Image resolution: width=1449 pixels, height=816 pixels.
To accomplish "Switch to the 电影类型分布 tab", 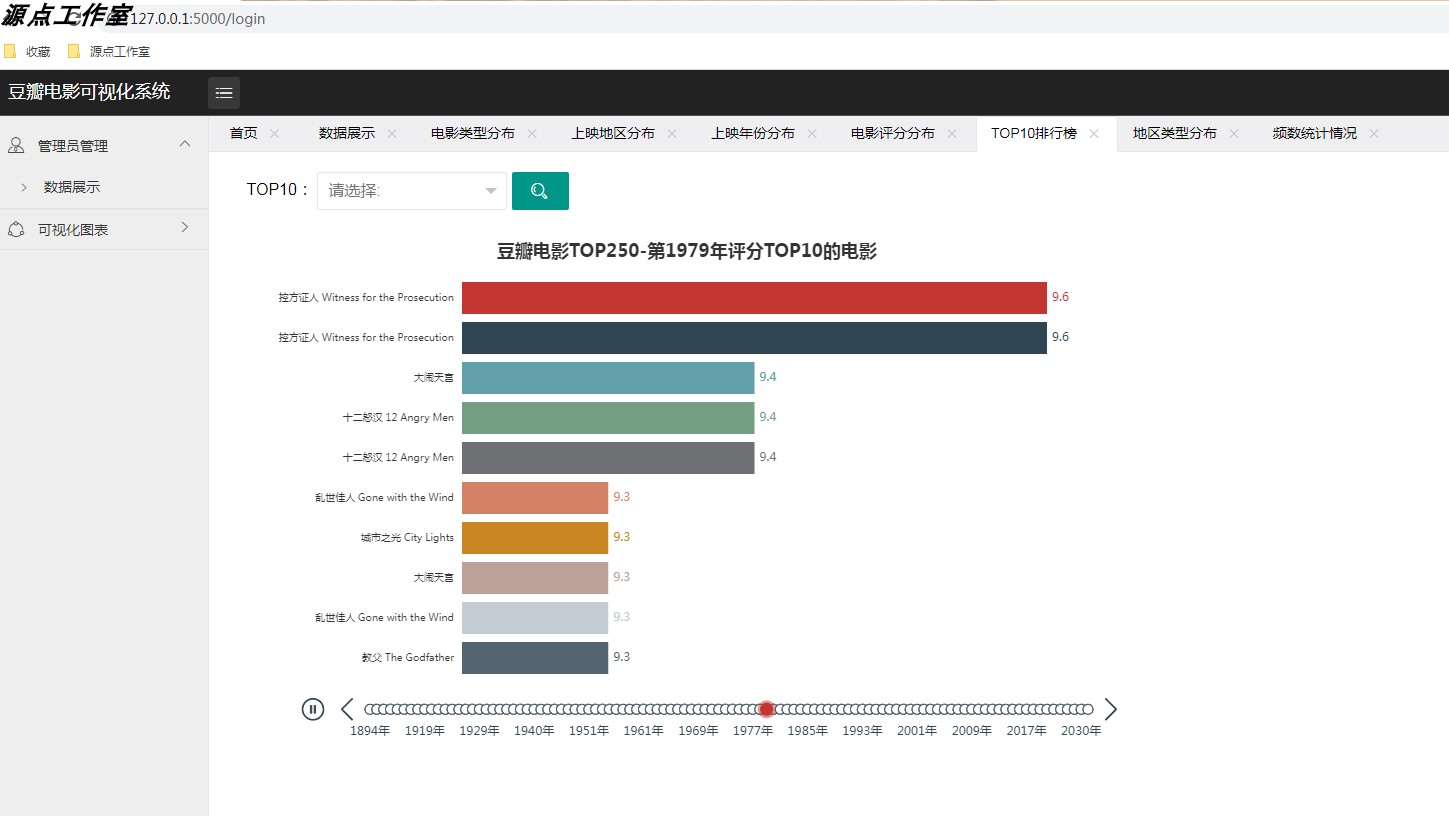I will click(473, 133).
